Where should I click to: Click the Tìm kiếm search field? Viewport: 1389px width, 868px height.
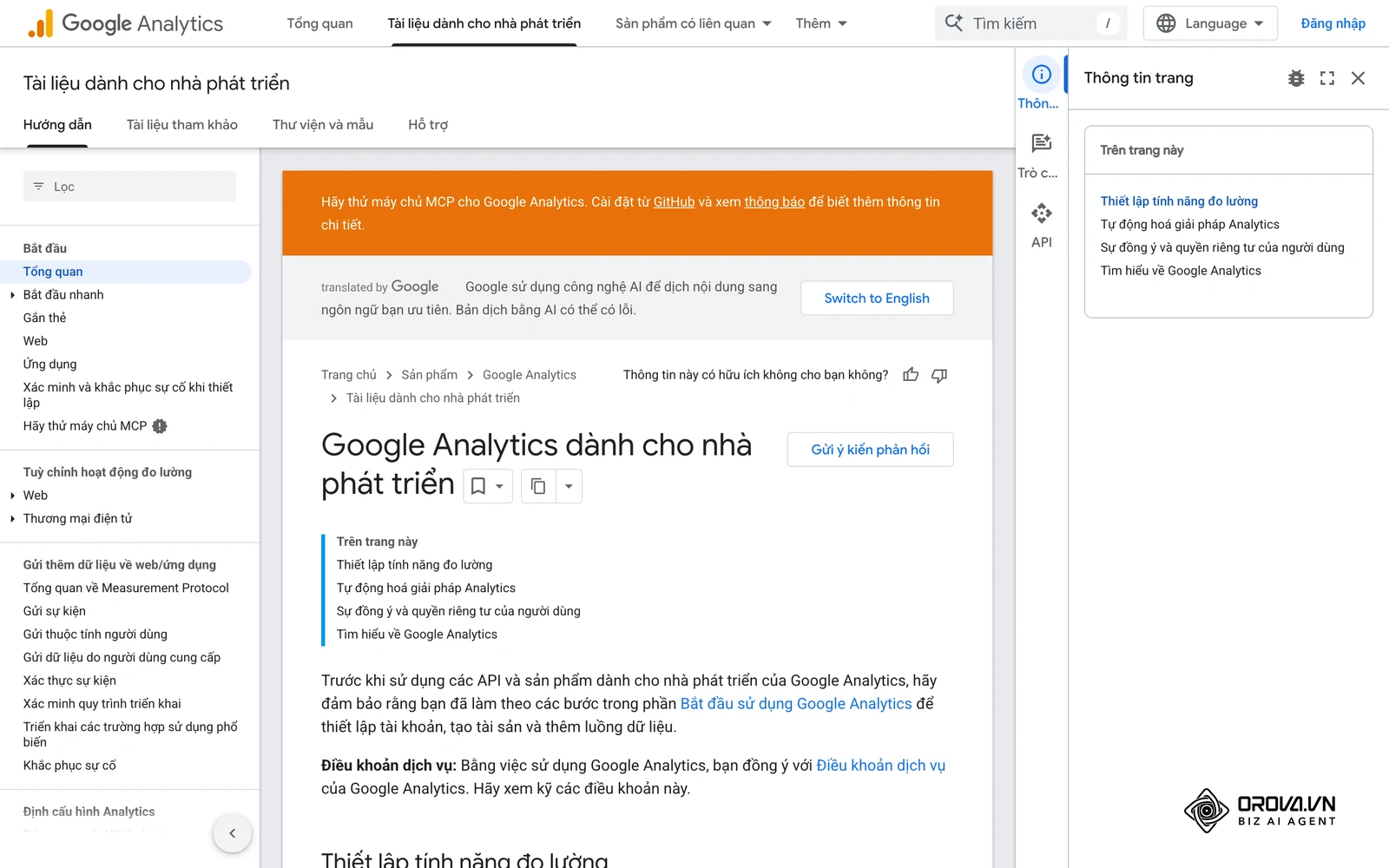click(x=1030, y=23)
